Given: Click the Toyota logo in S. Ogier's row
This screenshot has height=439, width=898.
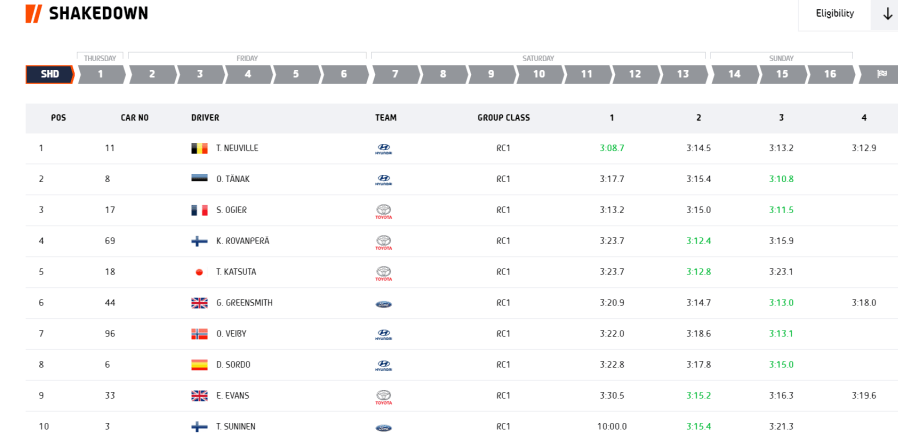Looking at the screenshot, I should point(383,211).
